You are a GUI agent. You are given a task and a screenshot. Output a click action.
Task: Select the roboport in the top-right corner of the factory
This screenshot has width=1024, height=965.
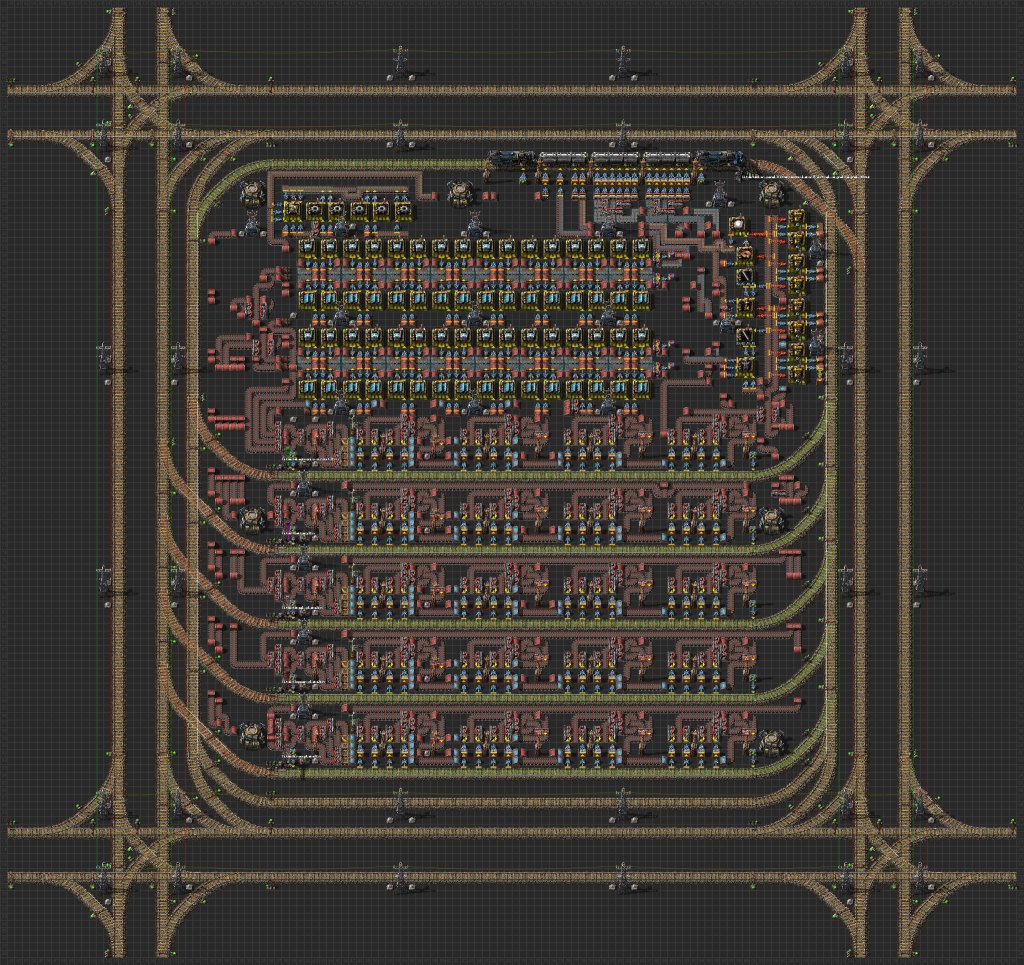(771, 194)
